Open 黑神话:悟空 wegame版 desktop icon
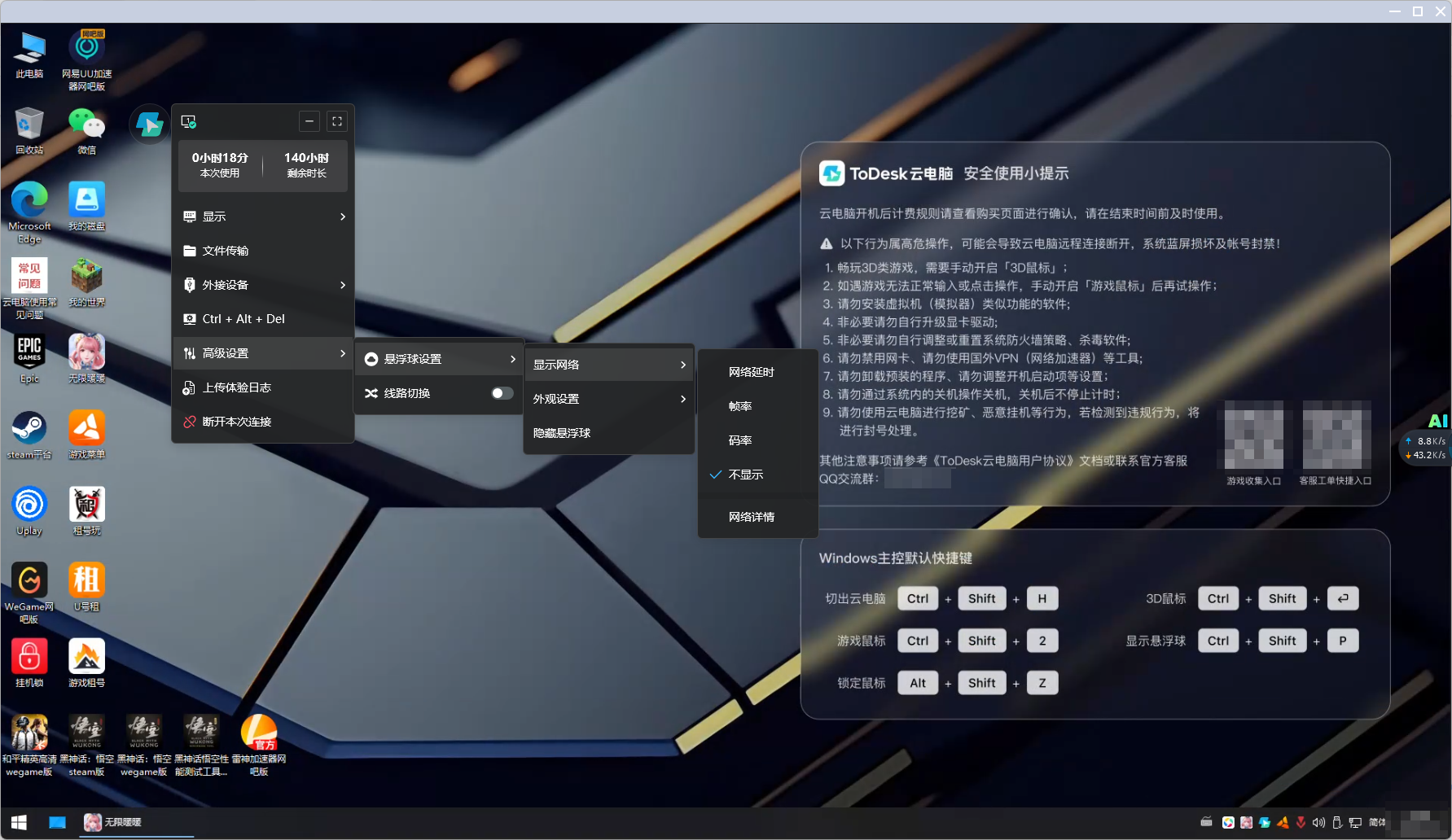1452x840 pixels. (x=144, y=746)
